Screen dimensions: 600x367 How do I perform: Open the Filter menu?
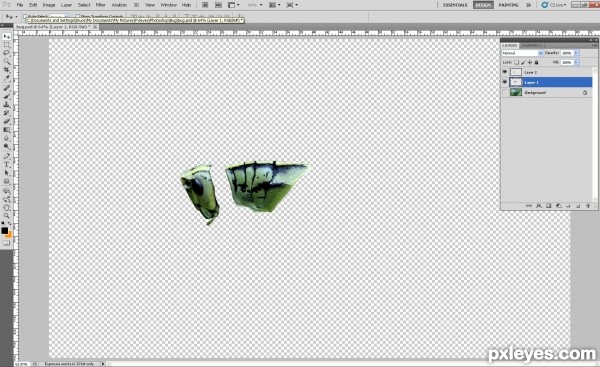click(100, 5)
